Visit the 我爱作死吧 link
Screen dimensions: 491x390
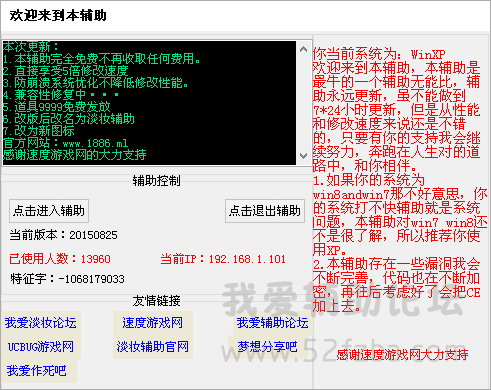[37, 371]
